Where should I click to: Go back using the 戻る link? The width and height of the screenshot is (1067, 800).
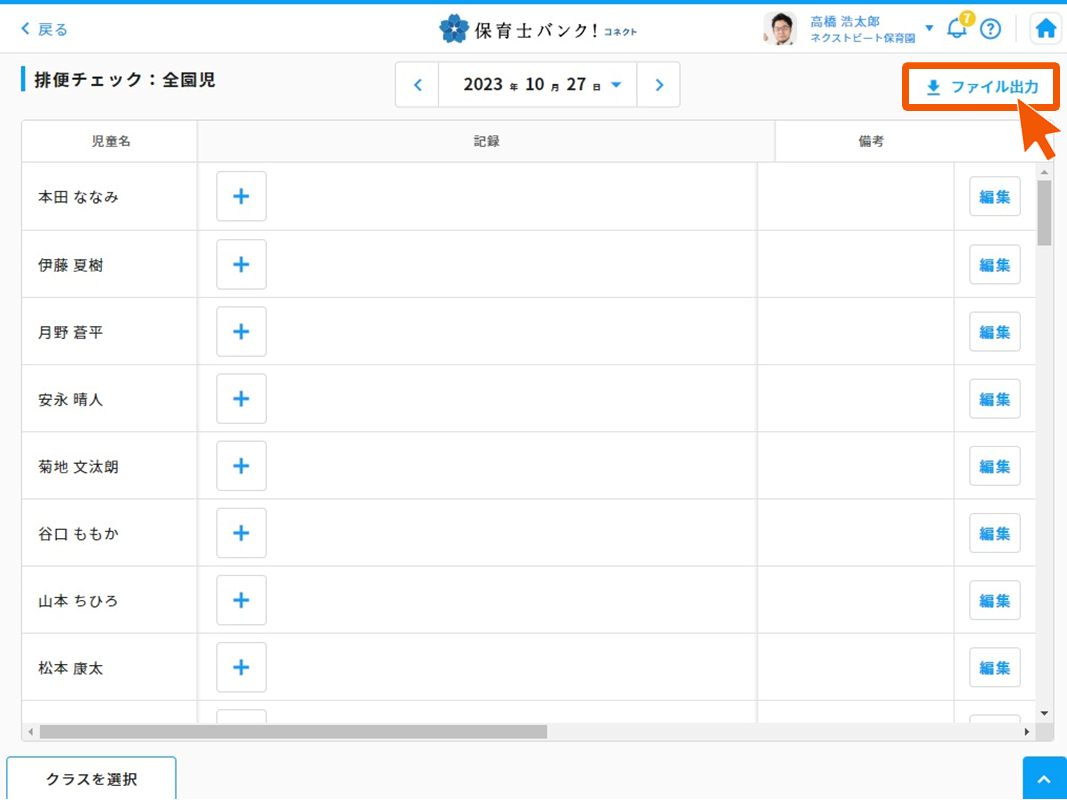click(x=45, y=29)
